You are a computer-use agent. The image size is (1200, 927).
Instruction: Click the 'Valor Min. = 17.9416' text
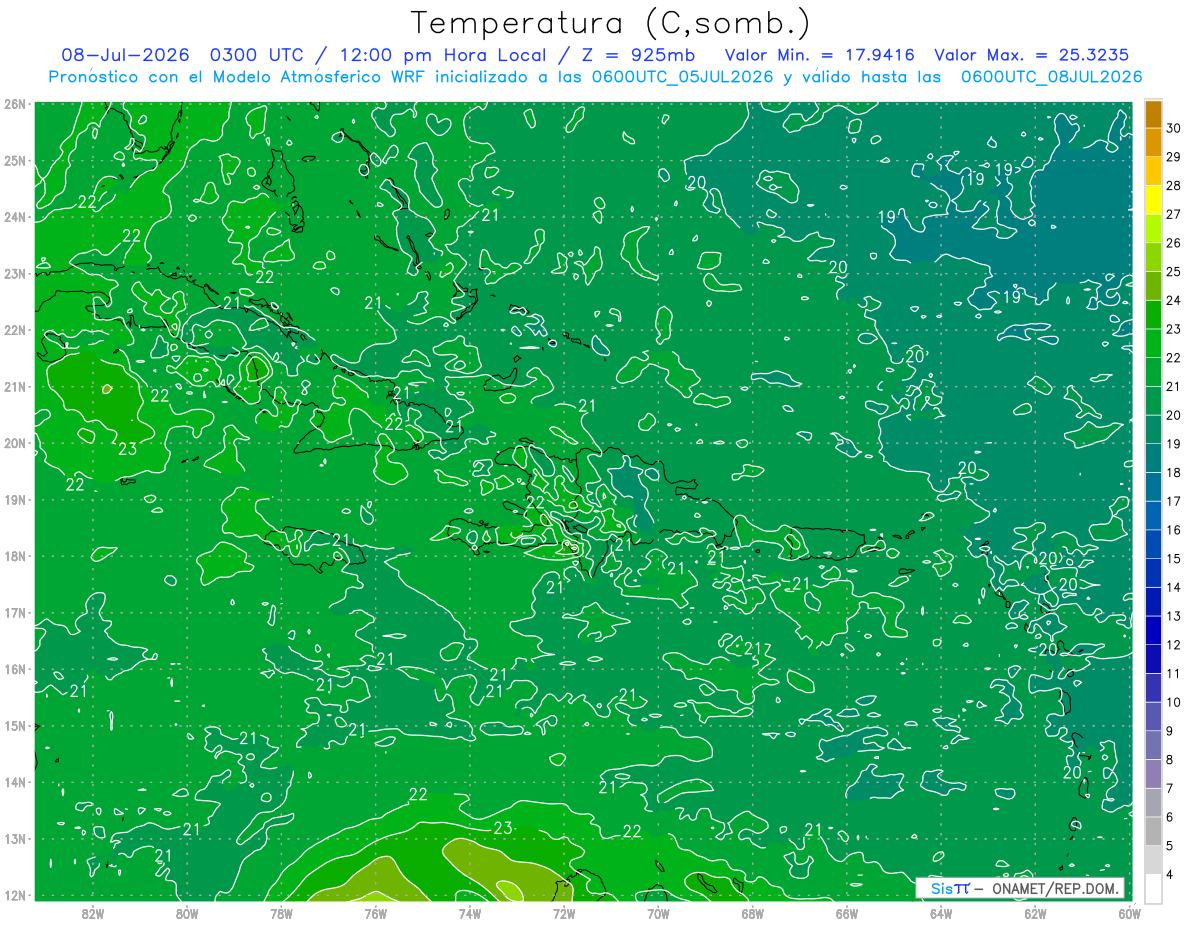click(x=820, y=54)
